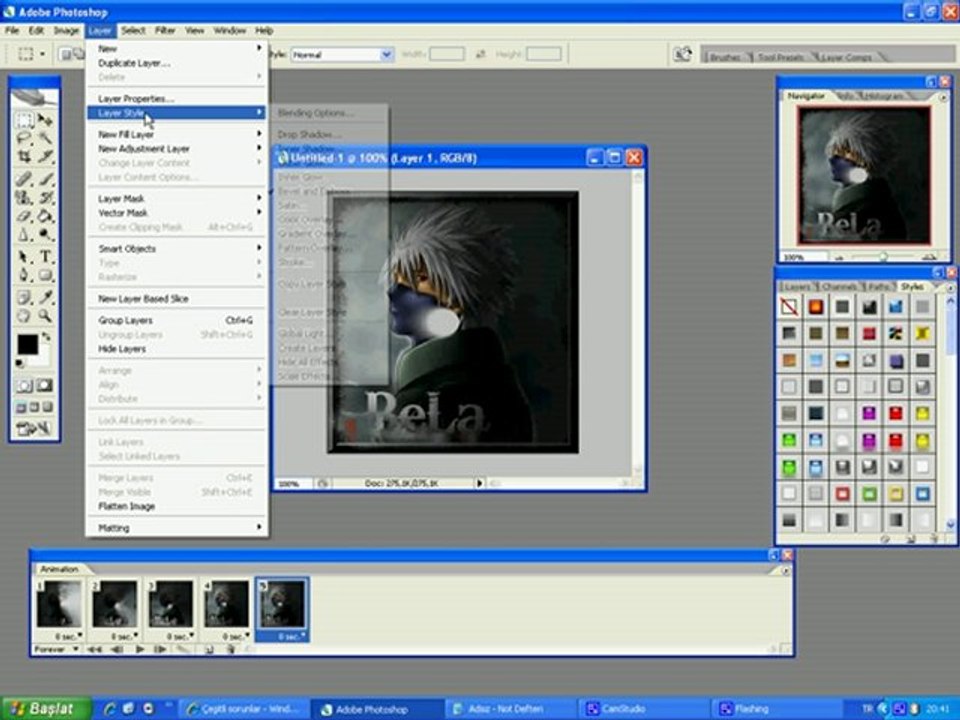The width and height of the screenshot is (960, 720).
Task: Select the History Brush tool
Action: [45, 197]
